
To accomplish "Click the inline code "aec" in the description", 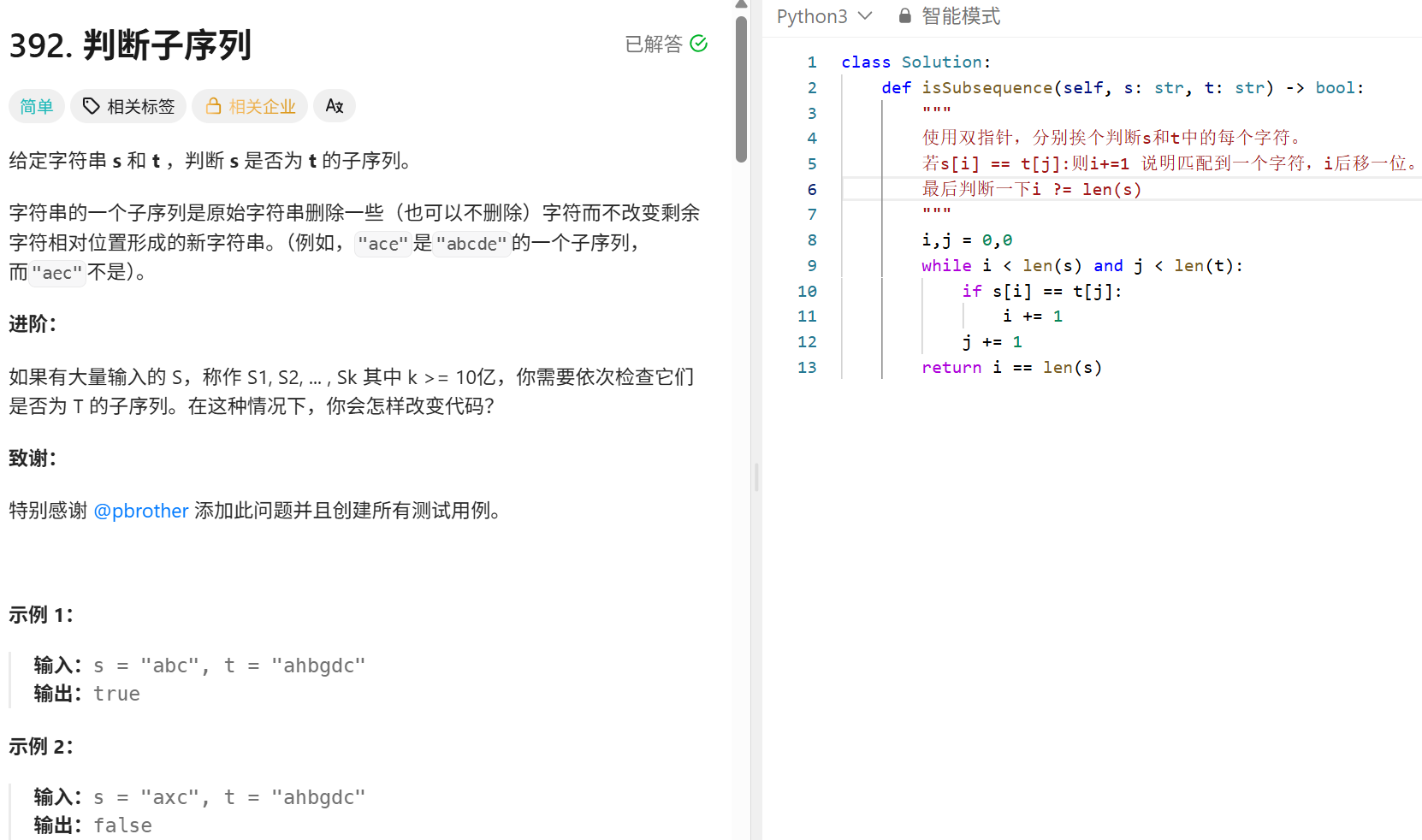I will pos(56,273).
